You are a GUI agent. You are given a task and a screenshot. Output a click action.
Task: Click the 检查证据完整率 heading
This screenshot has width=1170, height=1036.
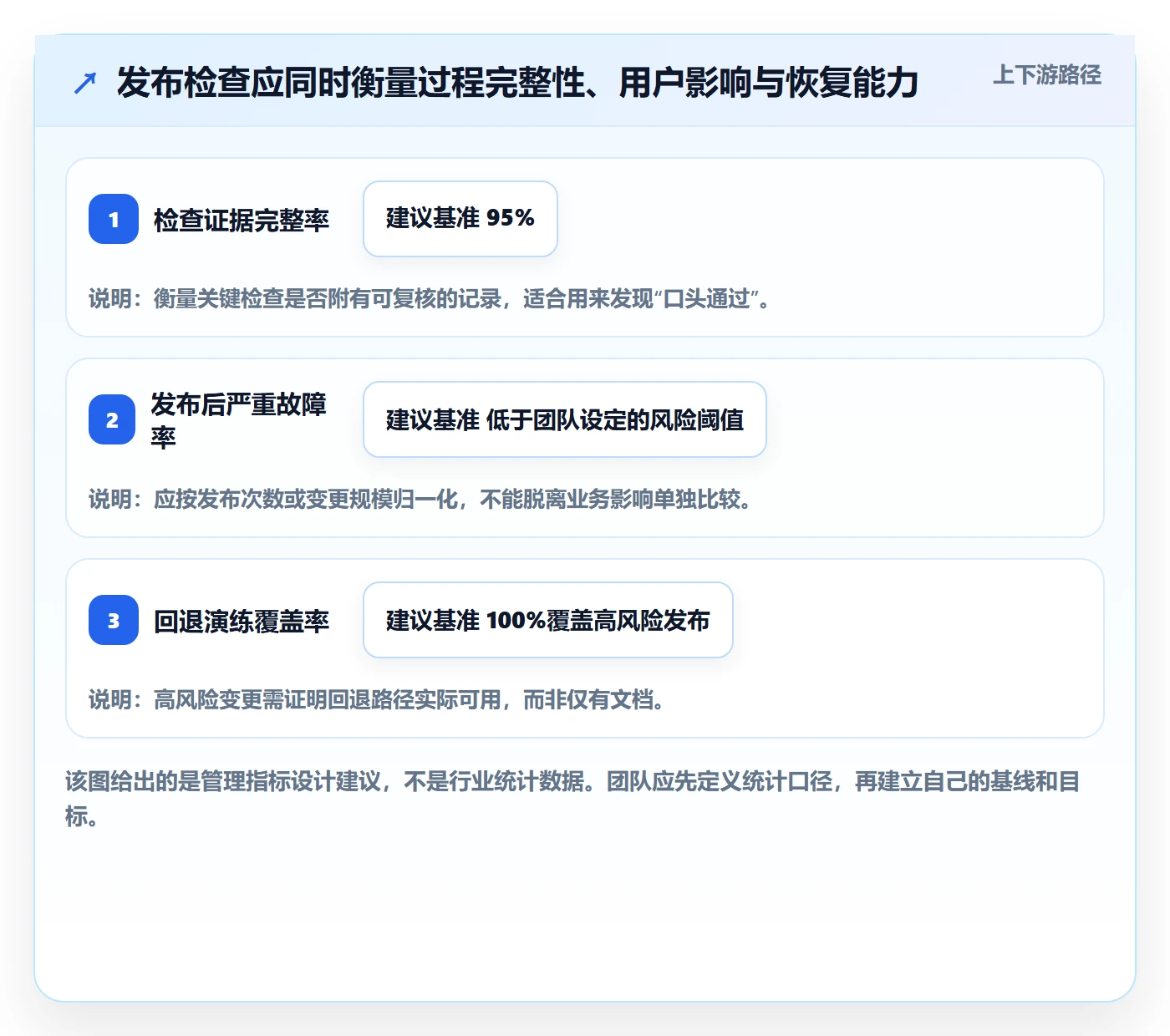point(242,220)
